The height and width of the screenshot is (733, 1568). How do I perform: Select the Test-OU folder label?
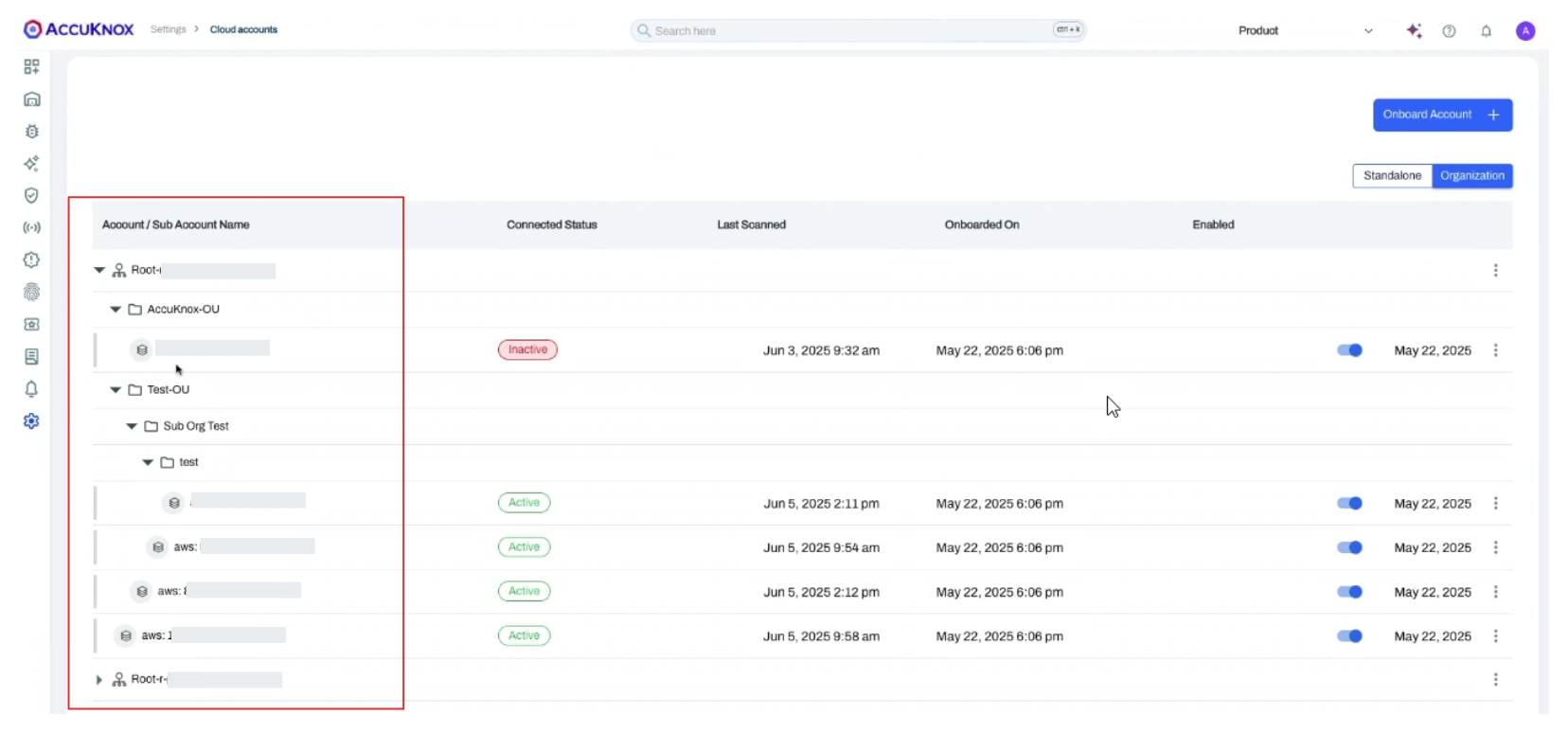coord(169,389)
